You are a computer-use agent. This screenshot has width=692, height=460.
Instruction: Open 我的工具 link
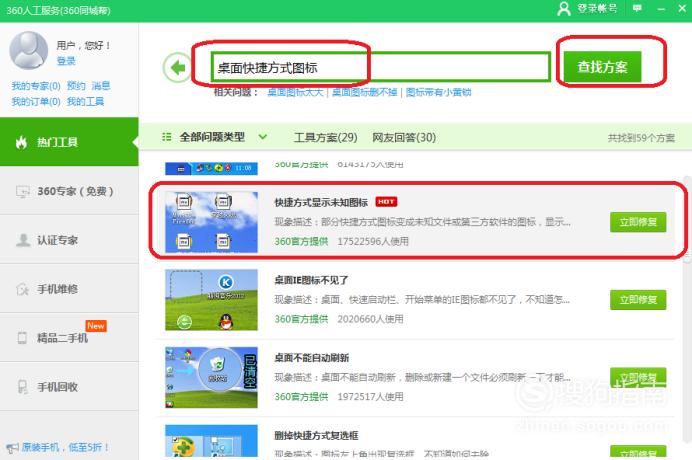point(85,102)
